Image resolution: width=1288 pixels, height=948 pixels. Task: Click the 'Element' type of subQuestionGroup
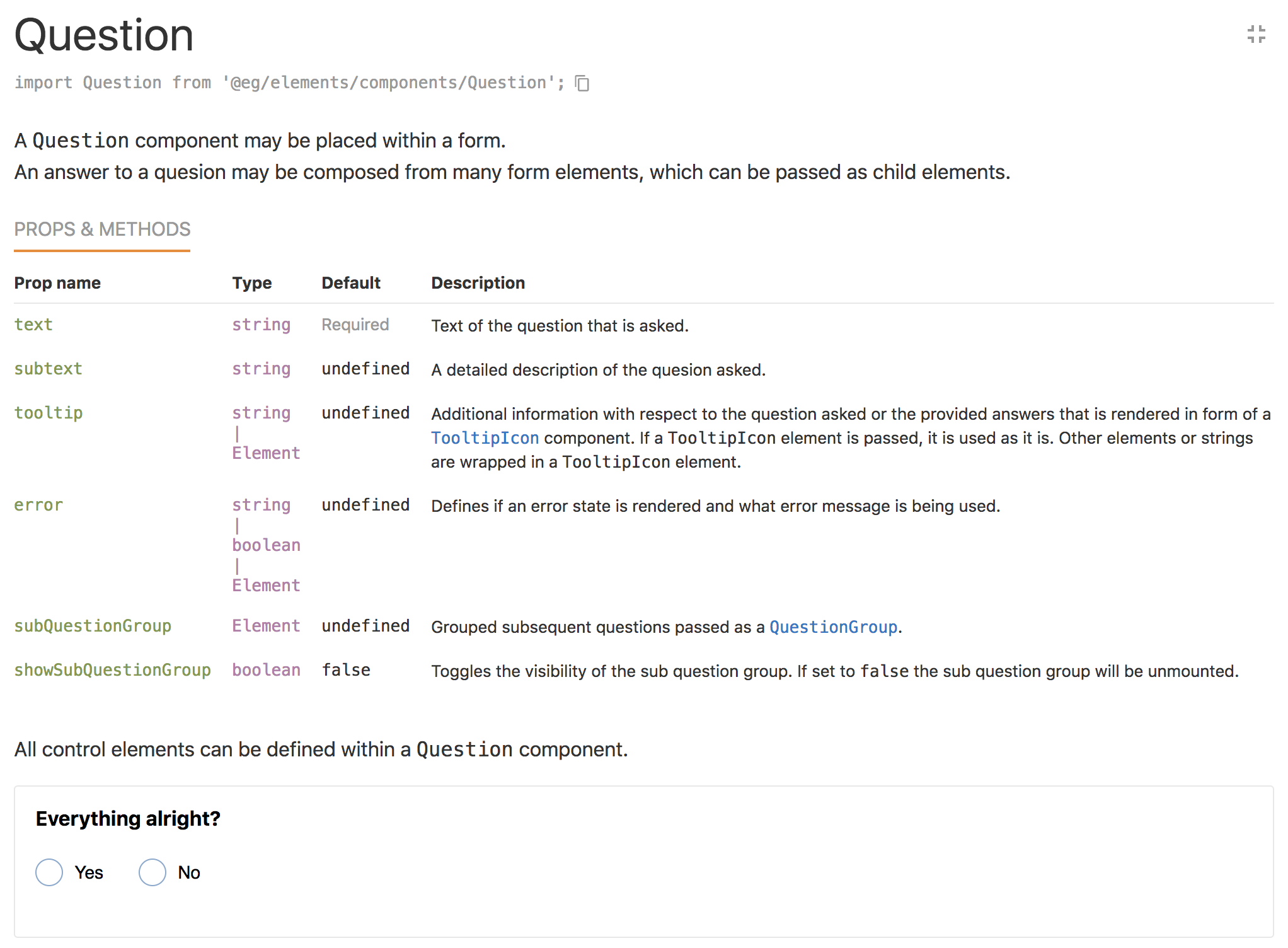(266, 626)
